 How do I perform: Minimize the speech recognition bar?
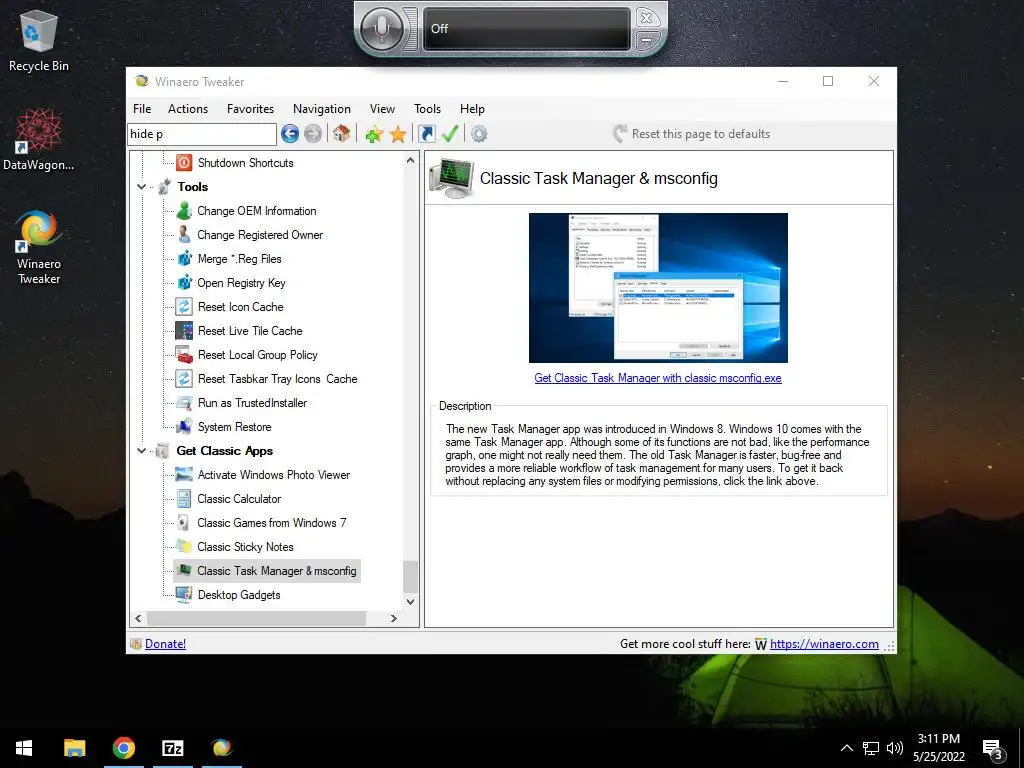pyautogui.click(x=646, y=40)
